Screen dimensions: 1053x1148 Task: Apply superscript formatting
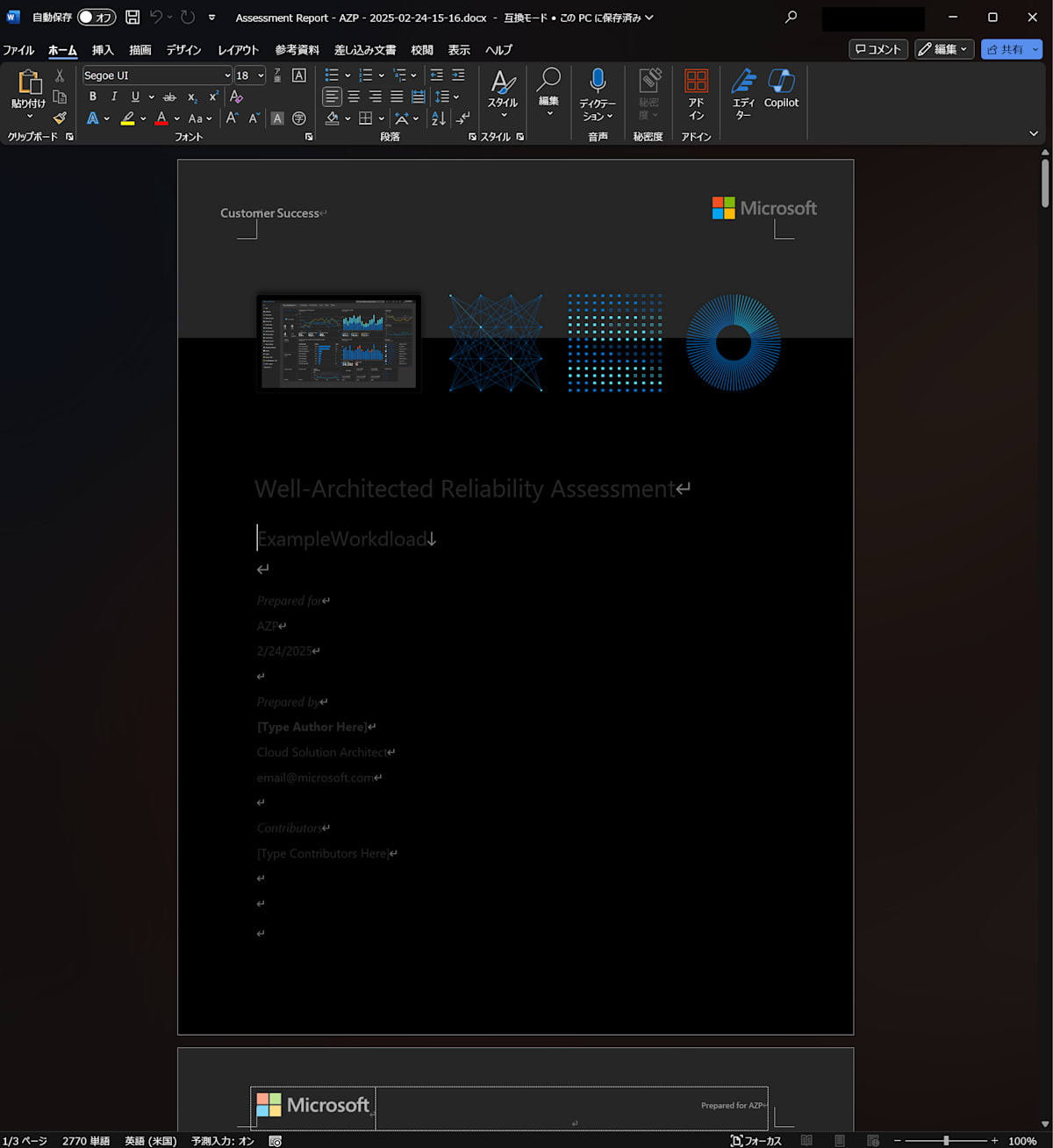(x=213, y=97)
